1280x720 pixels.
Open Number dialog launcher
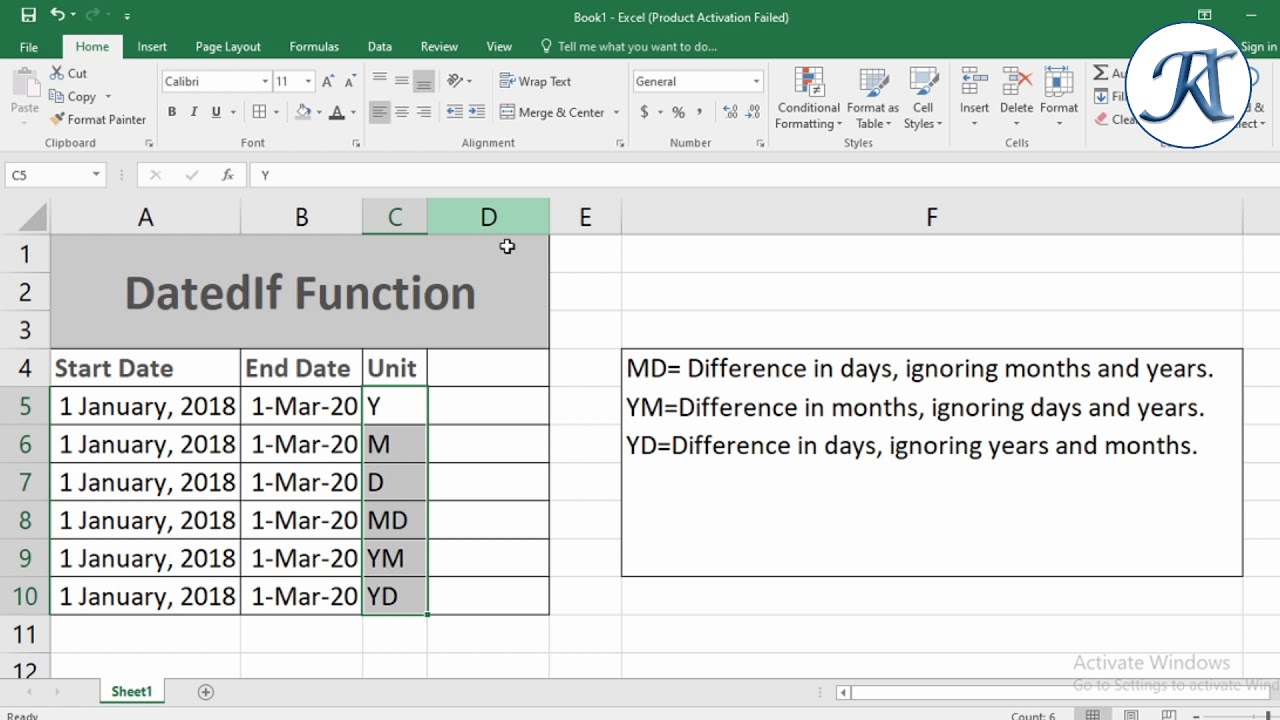(x=760, y=144)
